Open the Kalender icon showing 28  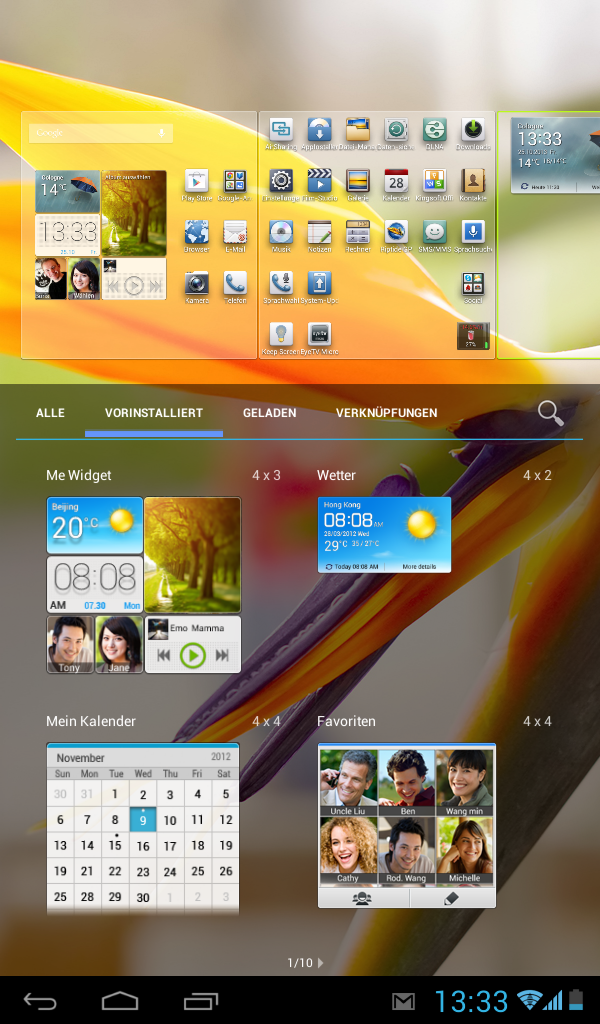point(396,182)
